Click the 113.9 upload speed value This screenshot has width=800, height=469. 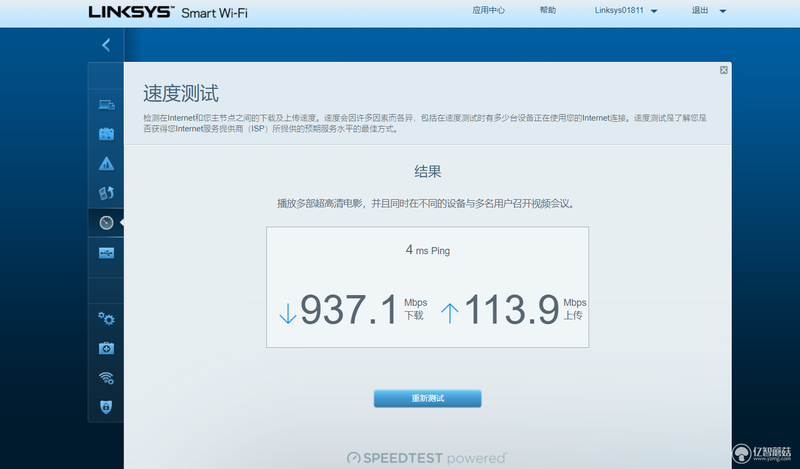512,310
